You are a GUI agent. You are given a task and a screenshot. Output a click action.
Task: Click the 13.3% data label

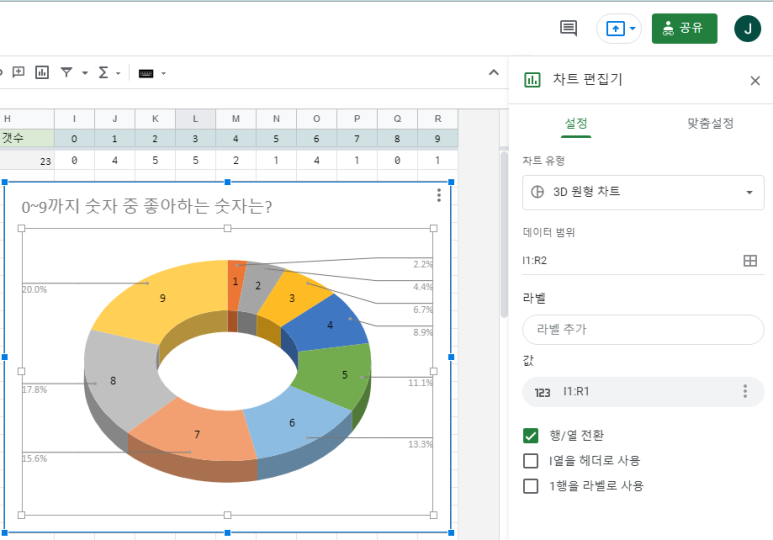click(x=420, y=444)
